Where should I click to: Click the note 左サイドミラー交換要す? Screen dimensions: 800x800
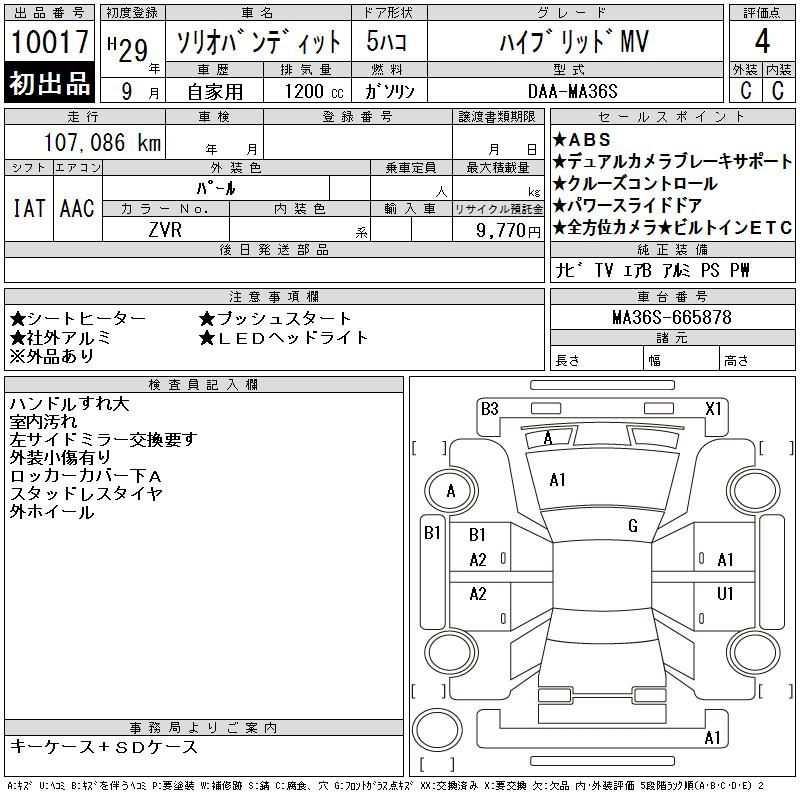click(x=104, y=440)
